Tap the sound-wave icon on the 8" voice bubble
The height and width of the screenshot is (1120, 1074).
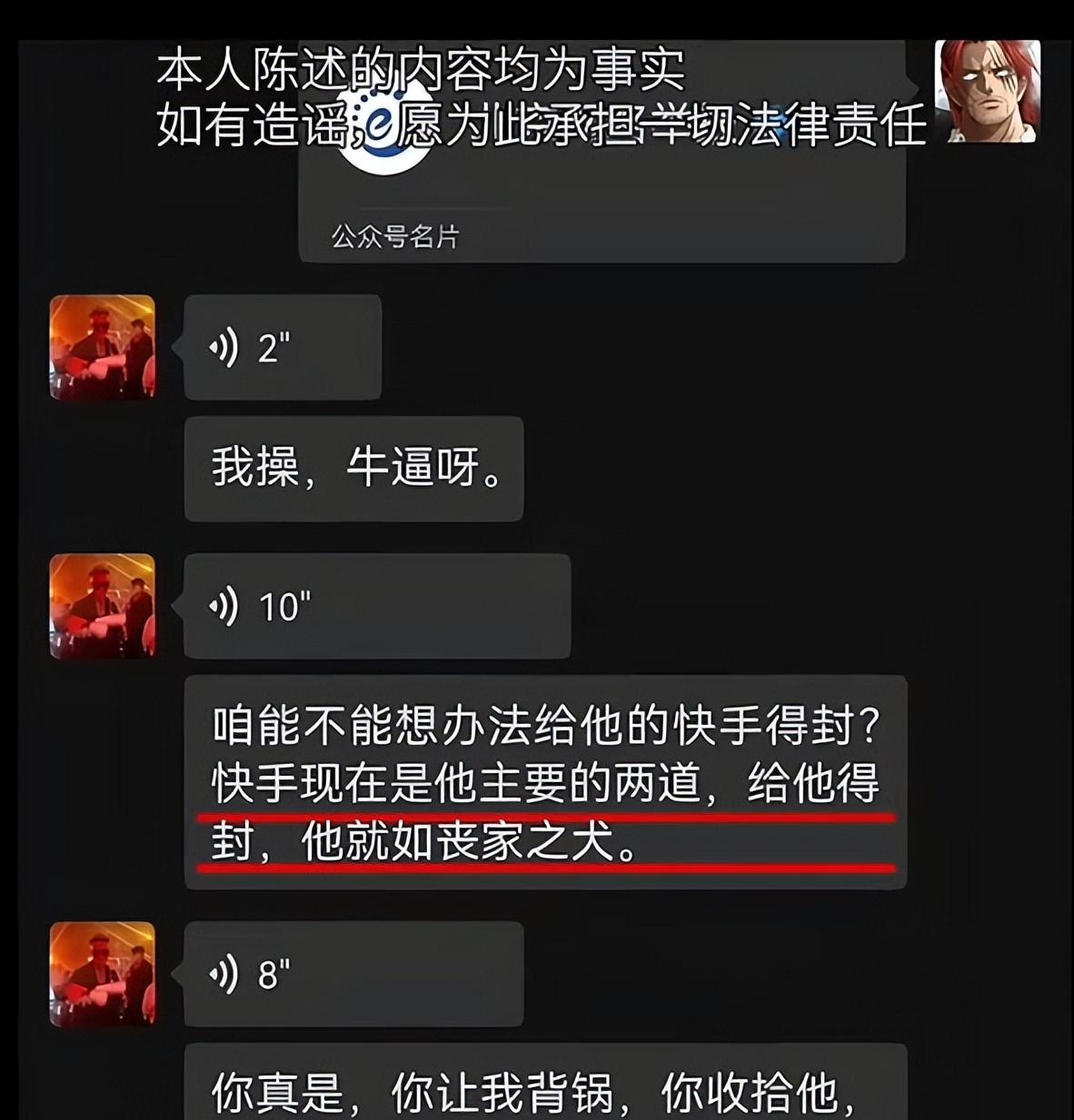[x=224, y=975]
